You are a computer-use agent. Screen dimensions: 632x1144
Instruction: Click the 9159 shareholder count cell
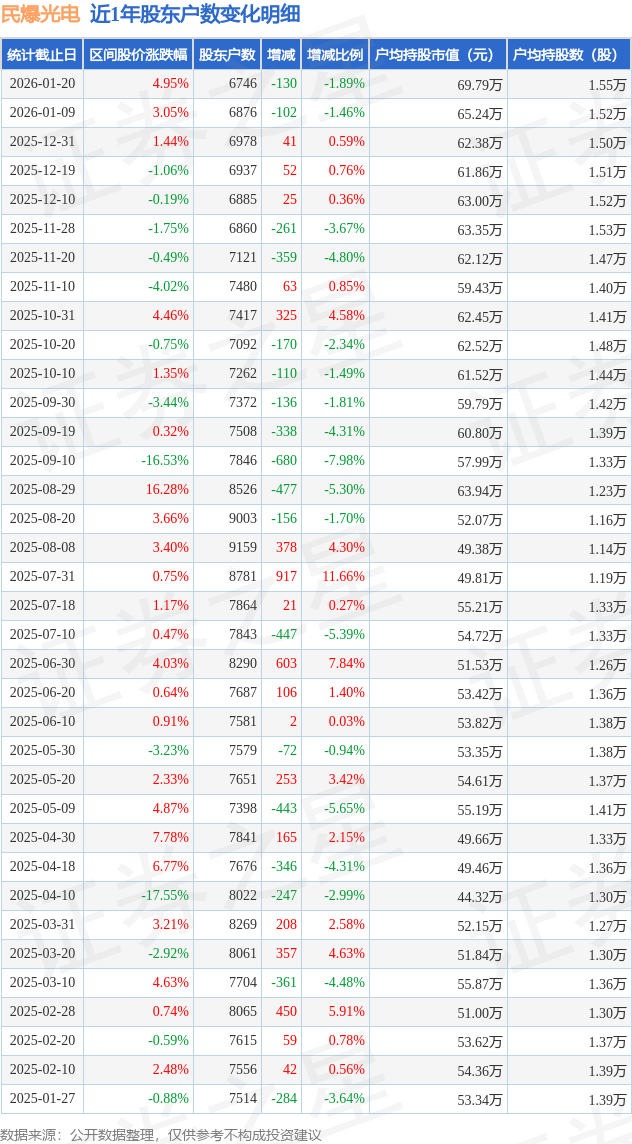pos(242,548)
